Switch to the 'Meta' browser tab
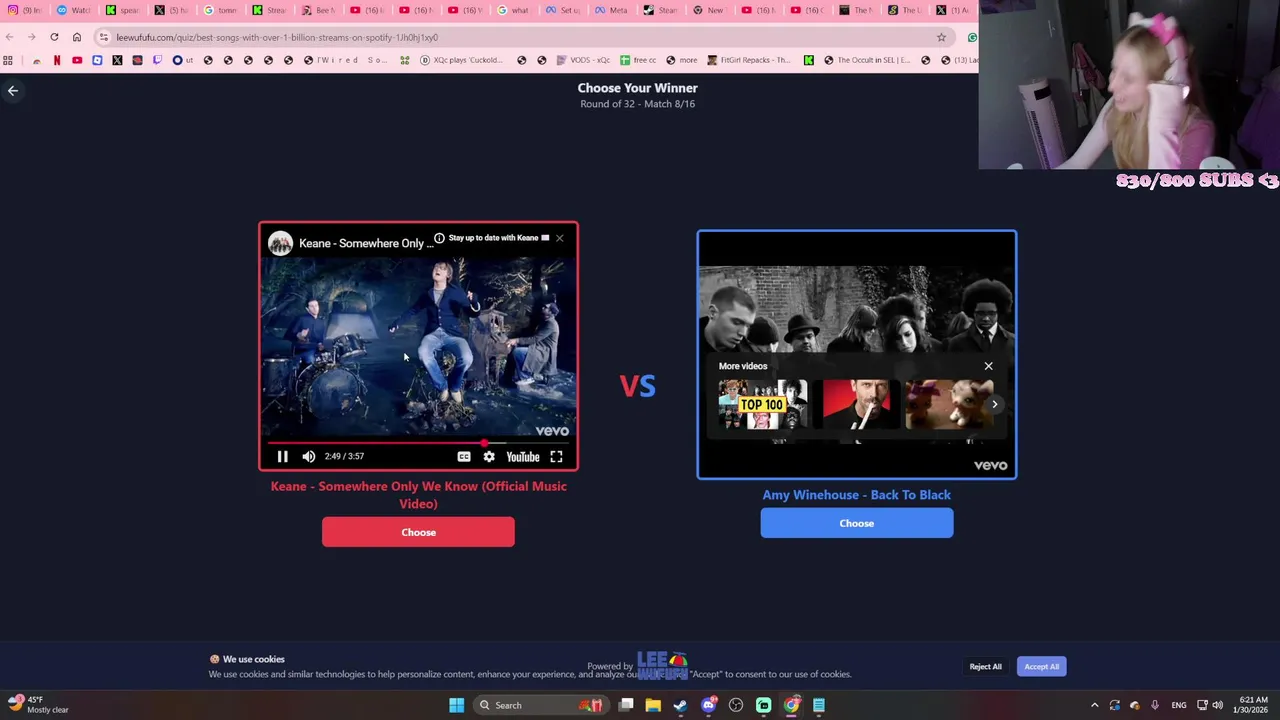 (x=613, y=10)
